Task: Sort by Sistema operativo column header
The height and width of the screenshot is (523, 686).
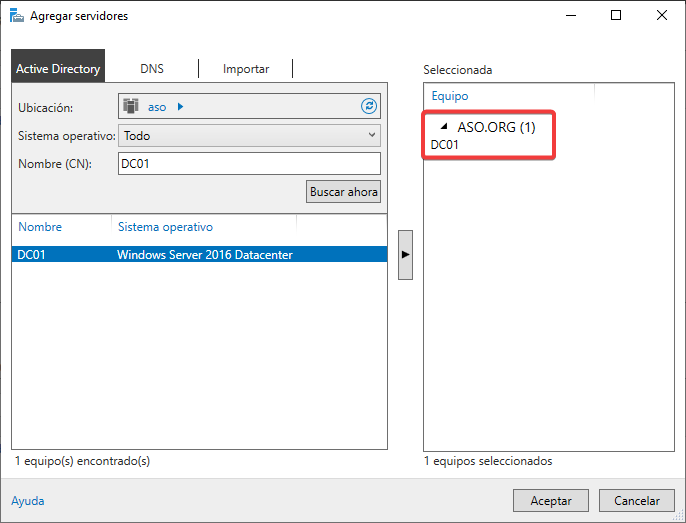Action: point(165,227)
